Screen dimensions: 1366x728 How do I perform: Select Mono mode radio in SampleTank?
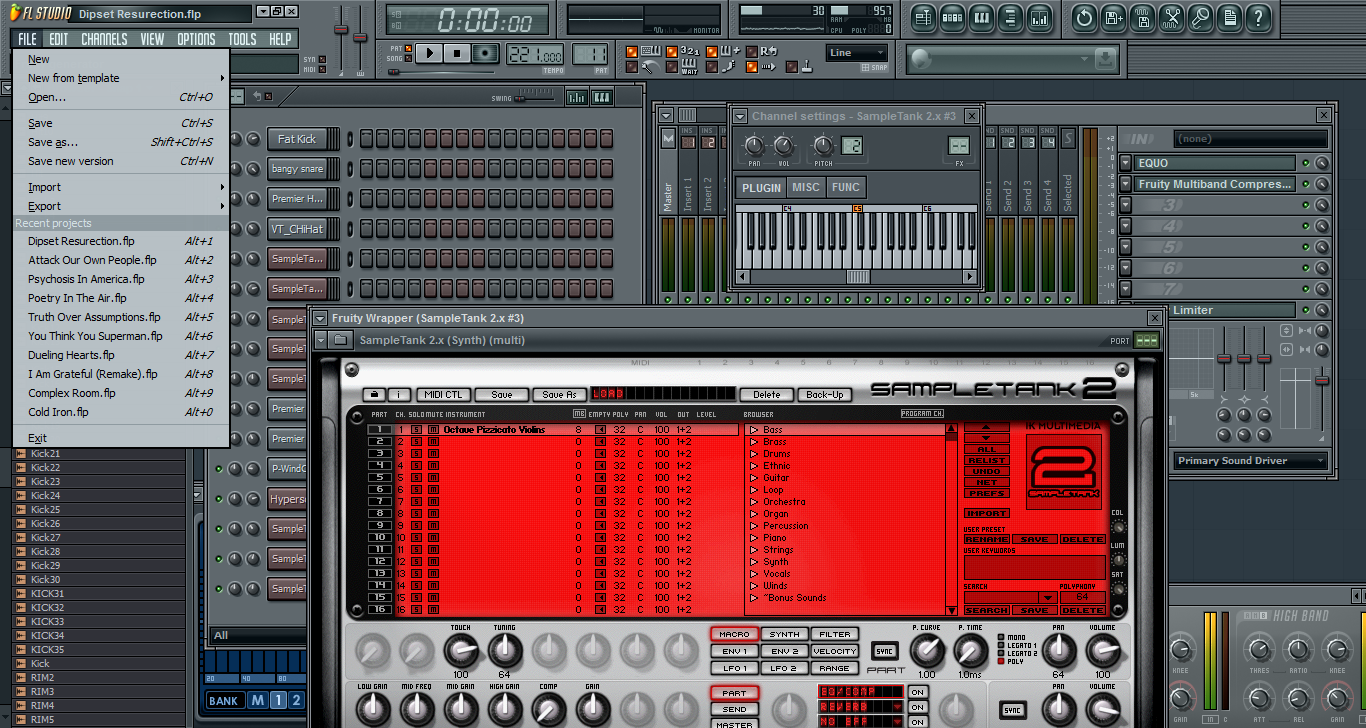click(x=1002, y=637)
